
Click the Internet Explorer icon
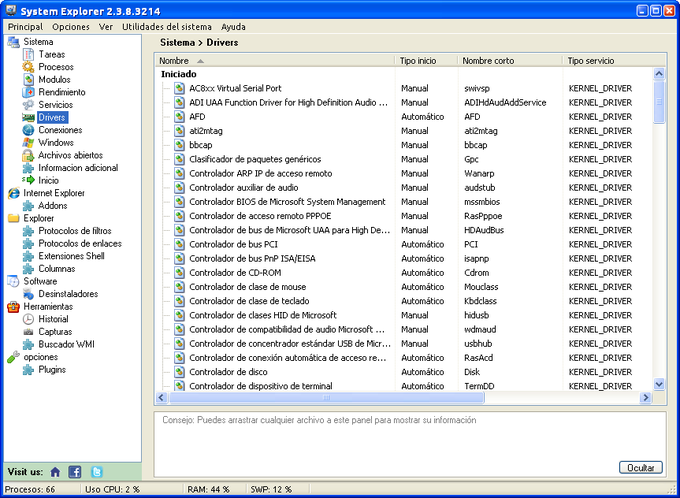tap(13, 193)
